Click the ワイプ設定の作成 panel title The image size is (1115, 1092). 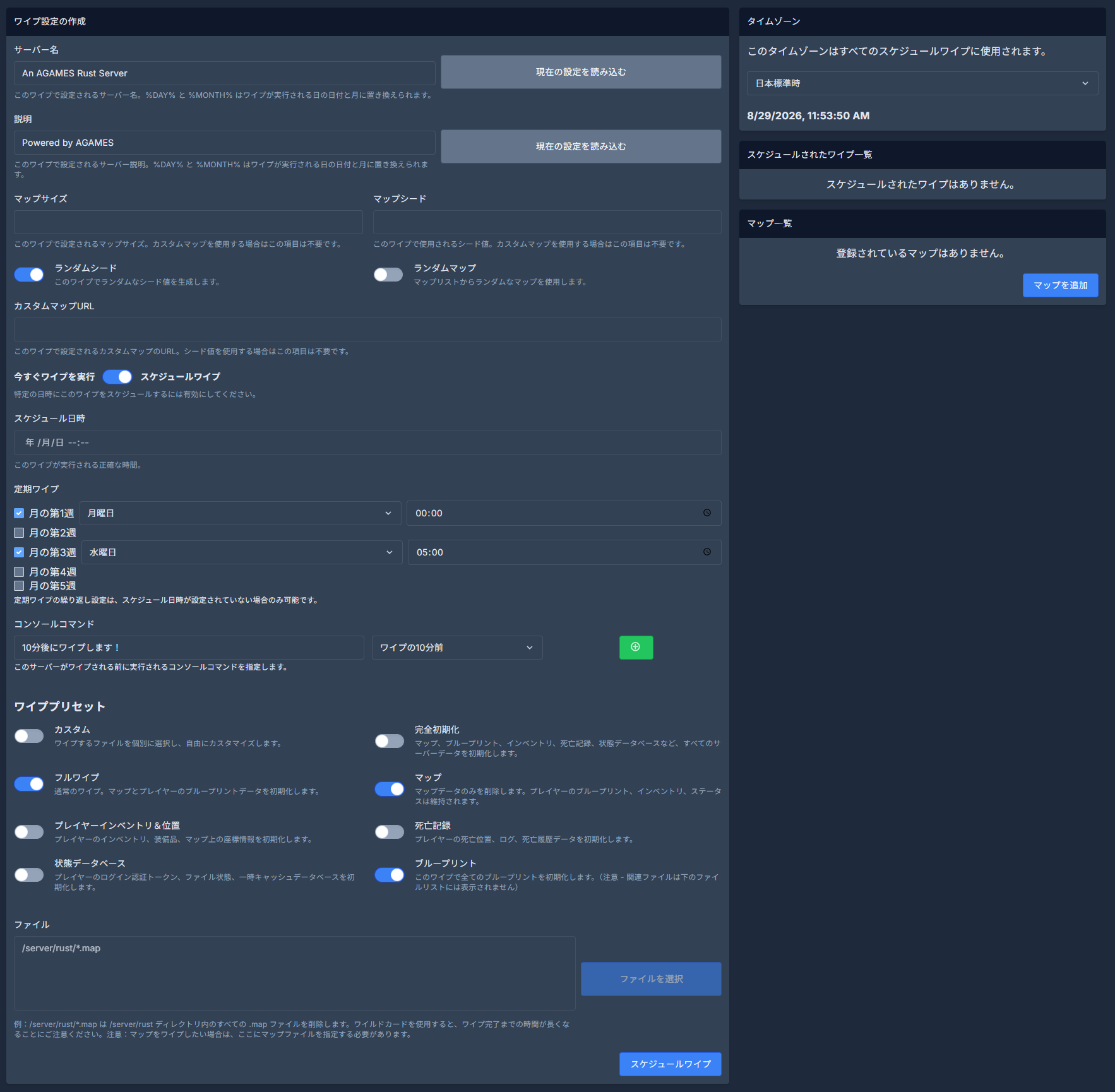(50, 21)
